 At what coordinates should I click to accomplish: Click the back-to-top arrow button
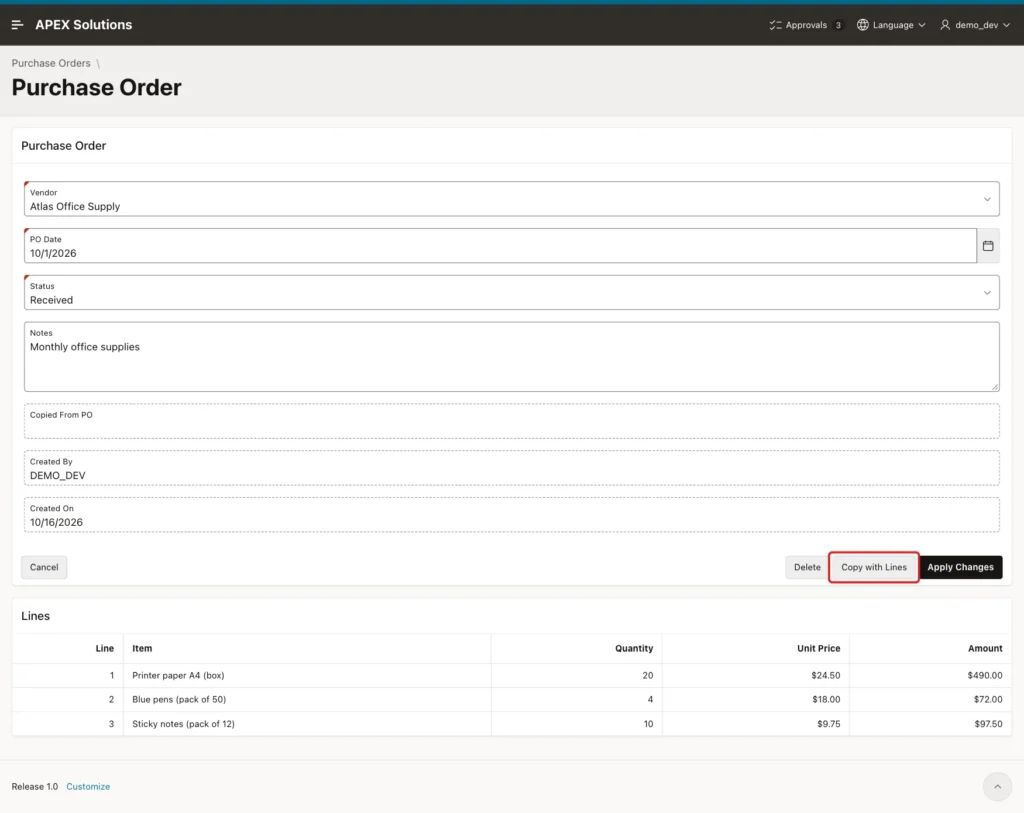click(997, 786)
